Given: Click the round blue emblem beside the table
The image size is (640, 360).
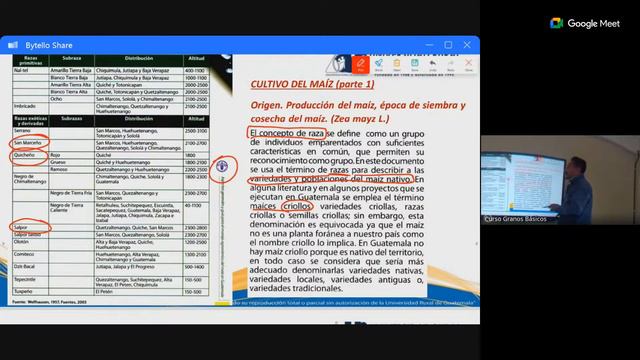Looking at the screenshot, I should pyautogui.click(x=222, y=166).
